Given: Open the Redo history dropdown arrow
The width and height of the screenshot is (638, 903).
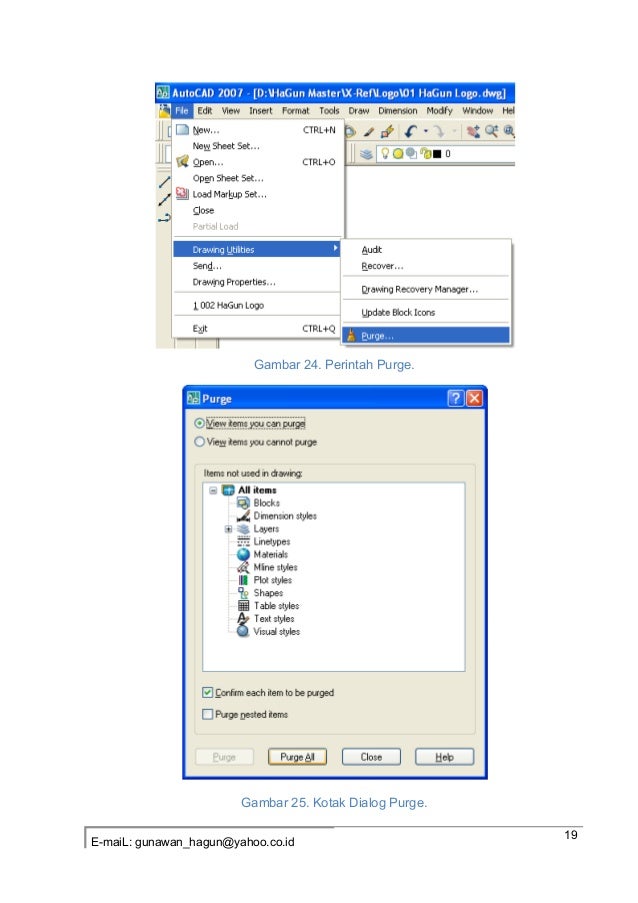Looking at the screenshot, I should (454, 132).
